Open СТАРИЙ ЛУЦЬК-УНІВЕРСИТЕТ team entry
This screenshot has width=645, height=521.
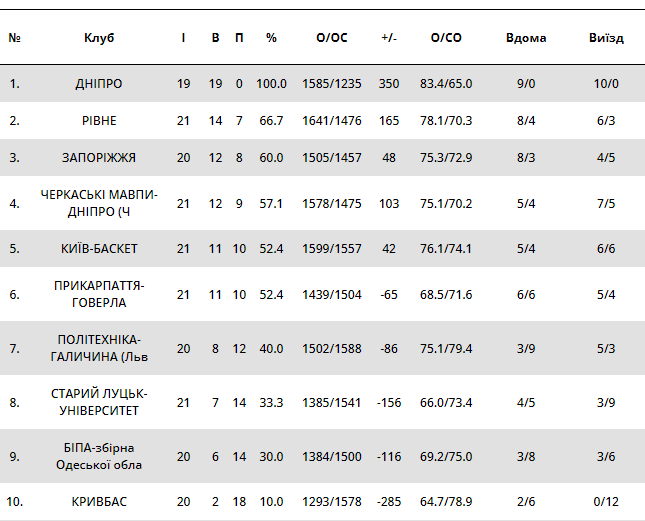(x=99, y=402)
